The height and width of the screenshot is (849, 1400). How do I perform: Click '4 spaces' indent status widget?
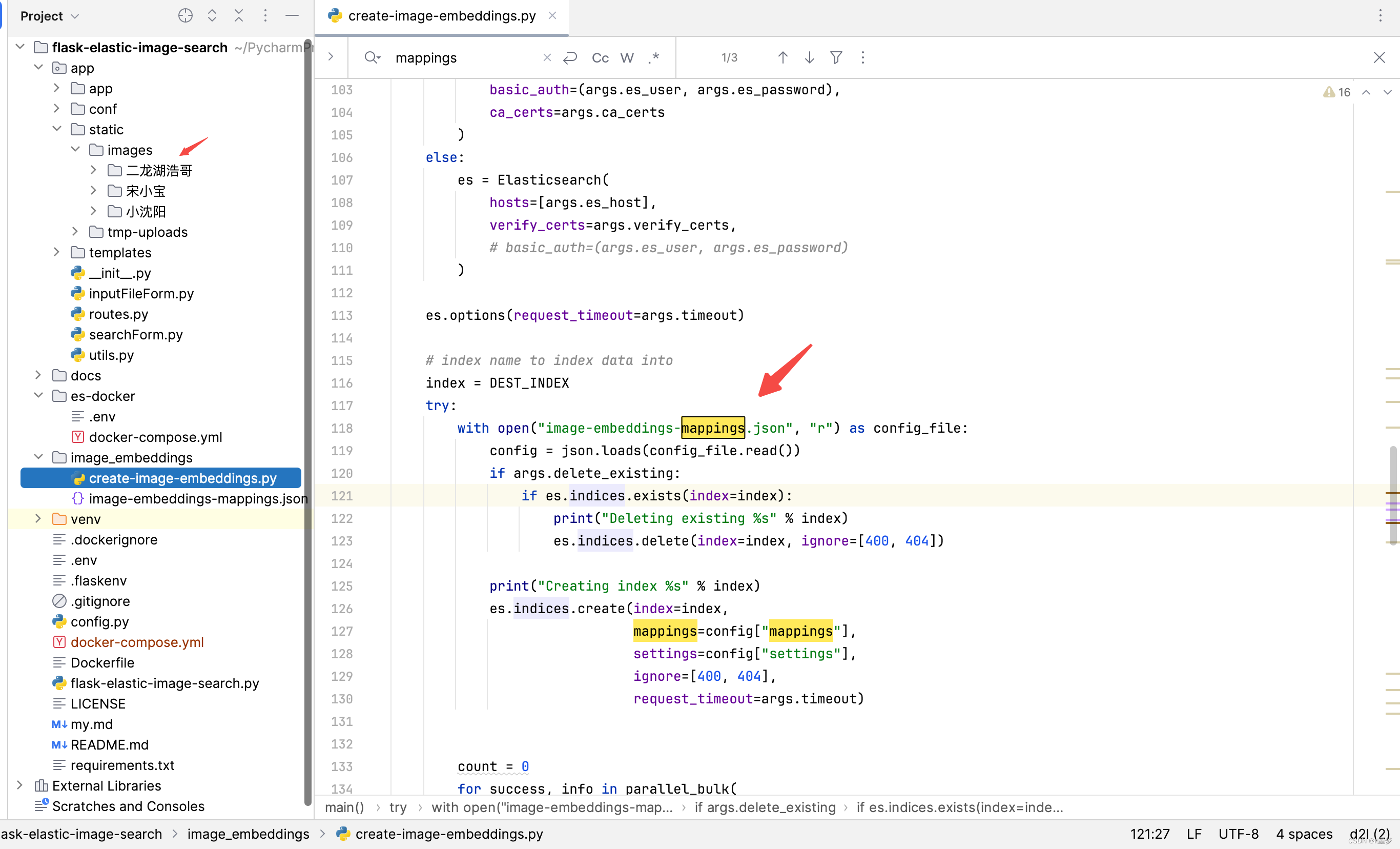click(1304, 834)
